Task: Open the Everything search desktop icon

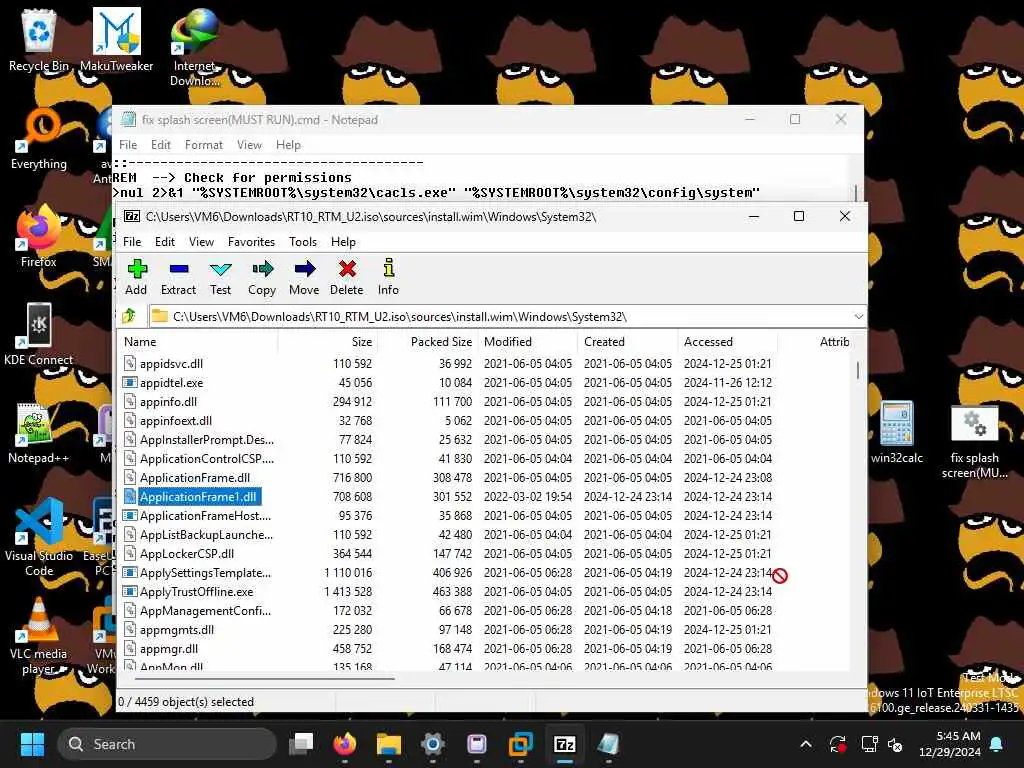Action: 39,140
